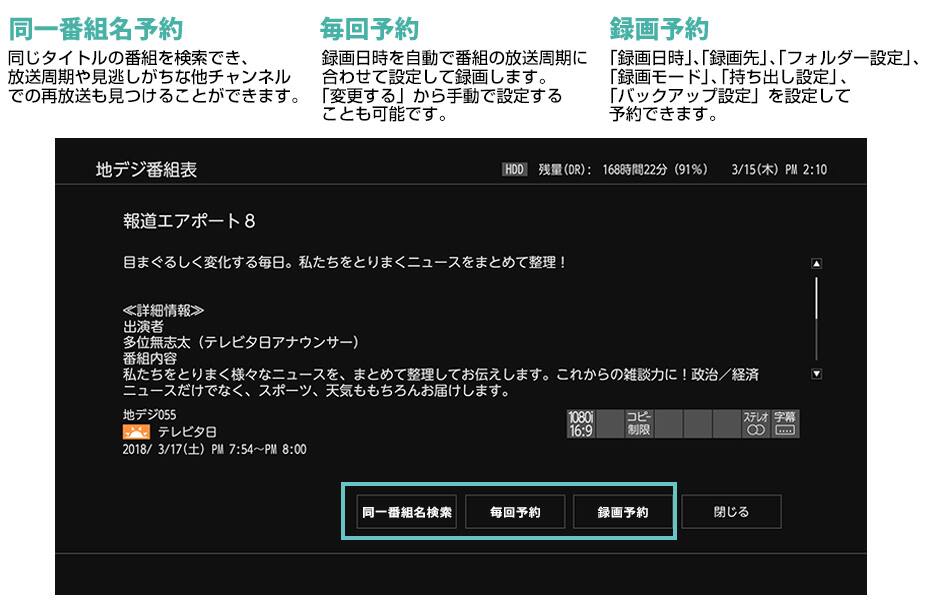Click the scroll down arrow in description
The height and width of the screenshot is (607, 925).
[816, 373]
